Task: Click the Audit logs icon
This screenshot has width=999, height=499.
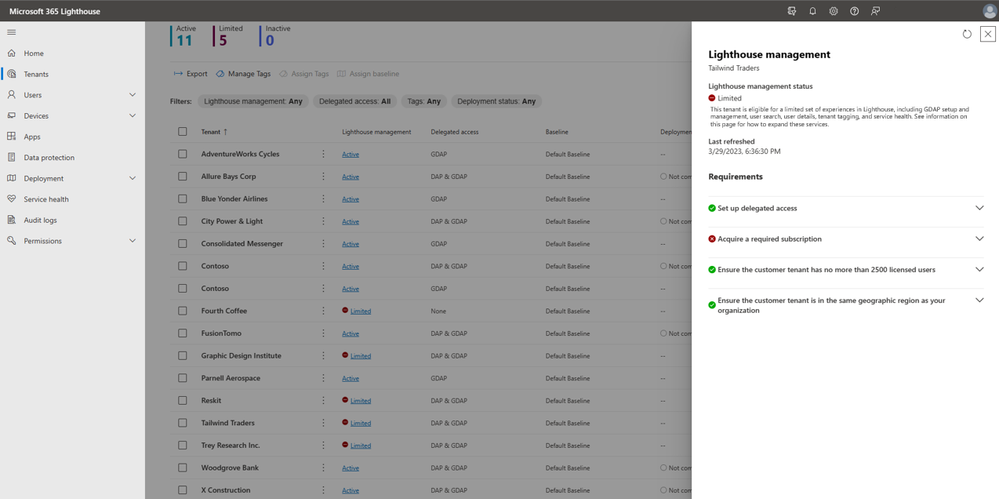Action: (11, 220)
